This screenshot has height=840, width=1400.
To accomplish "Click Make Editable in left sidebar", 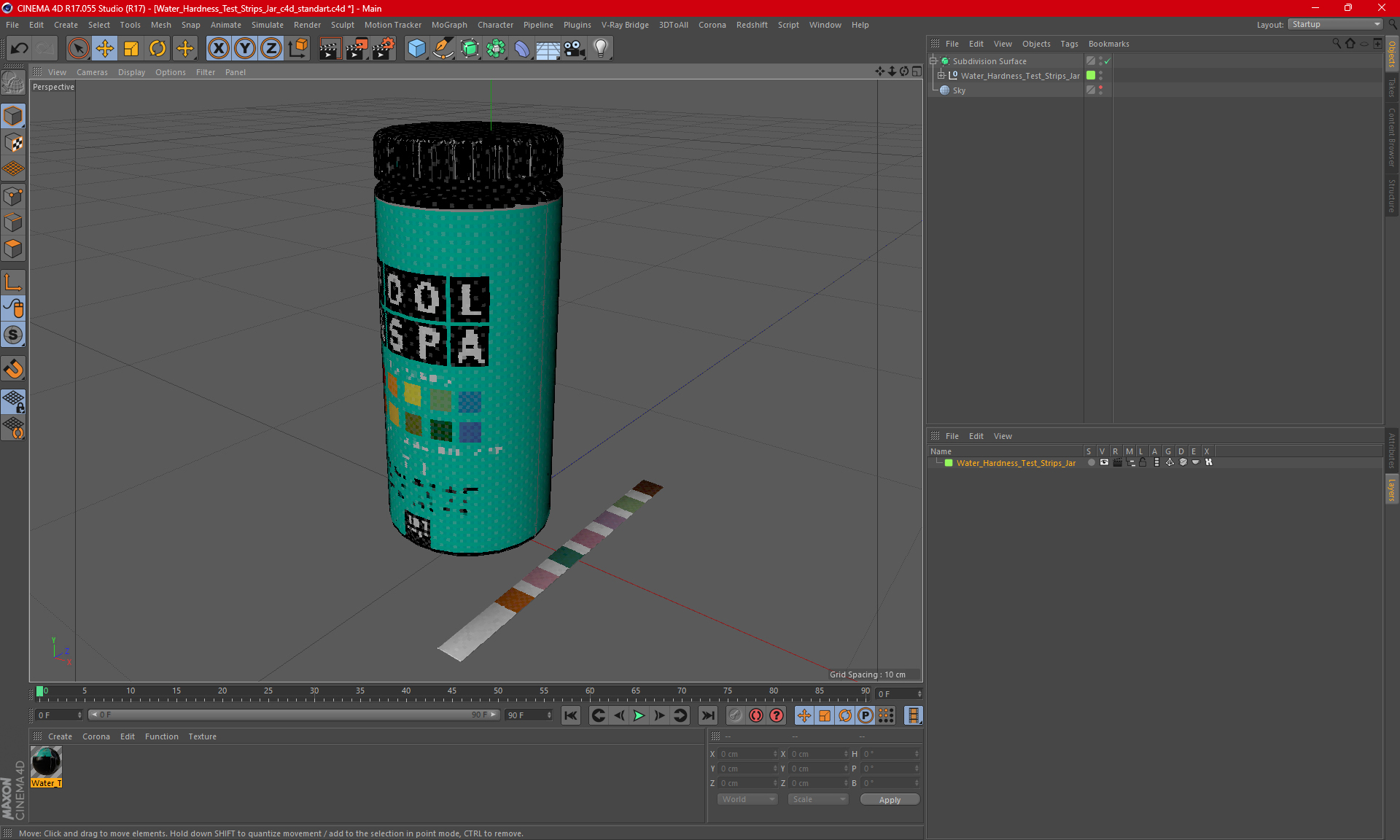I will point(13,83).
